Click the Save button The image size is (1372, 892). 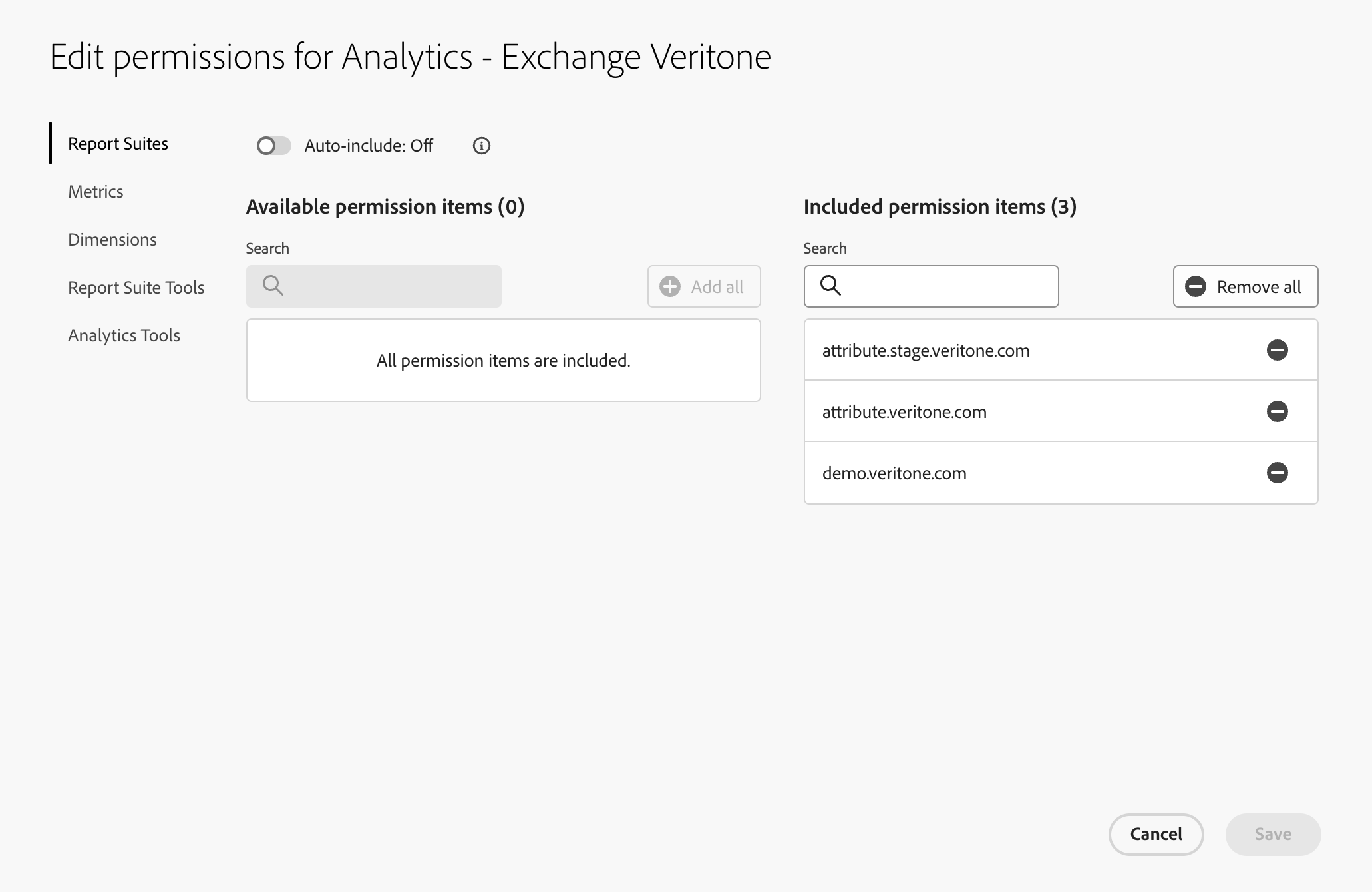pos(1272,834)
